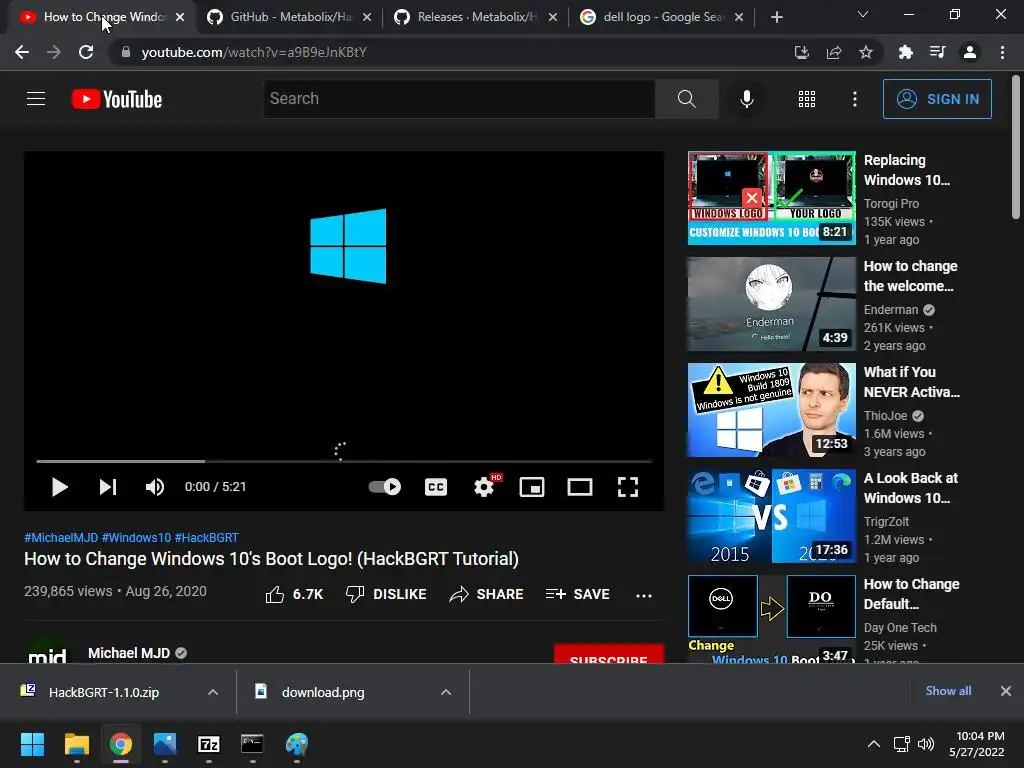1024x768 pixels.
Task: Click the #HackBGRT hashtag
Action: pyautogui.click(x=206, y=537)
